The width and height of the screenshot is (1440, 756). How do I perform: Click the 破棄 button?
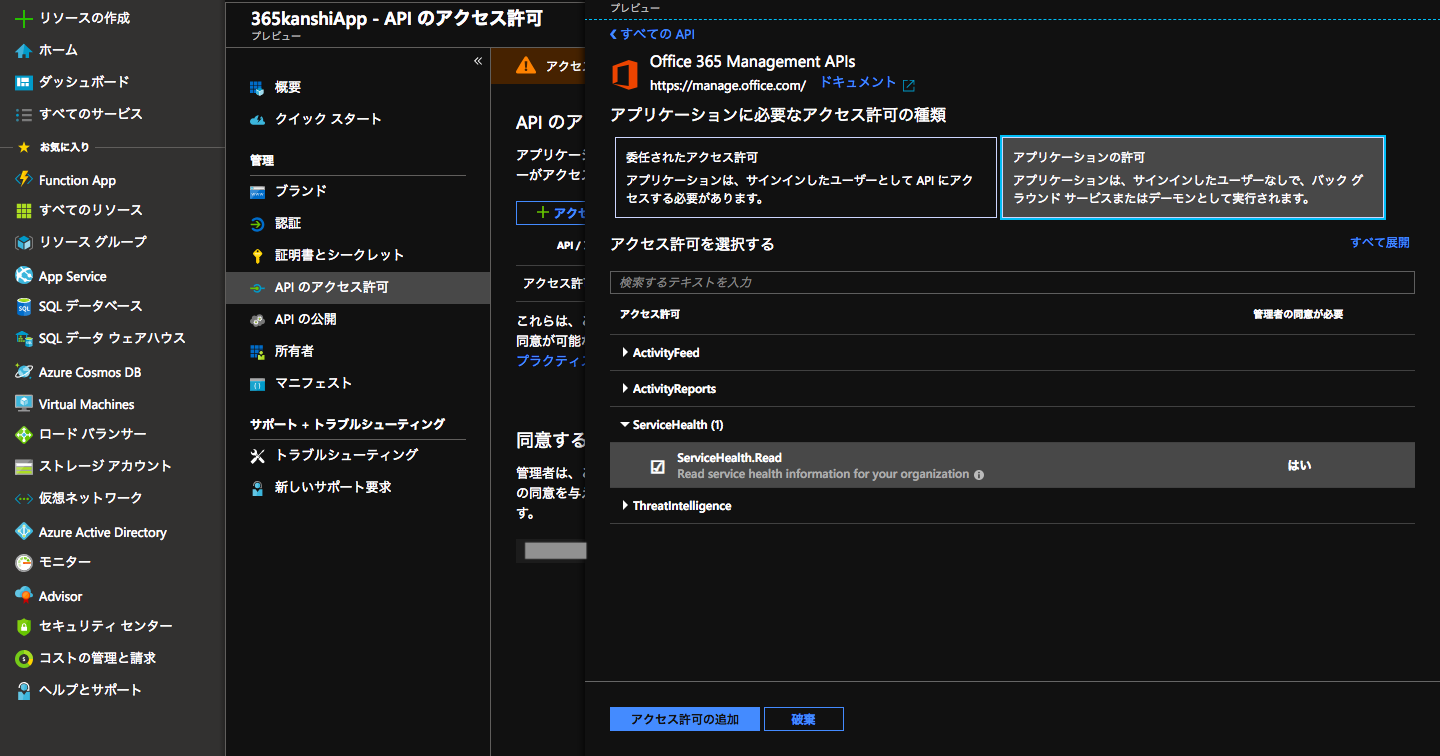(x=804, y=719)
